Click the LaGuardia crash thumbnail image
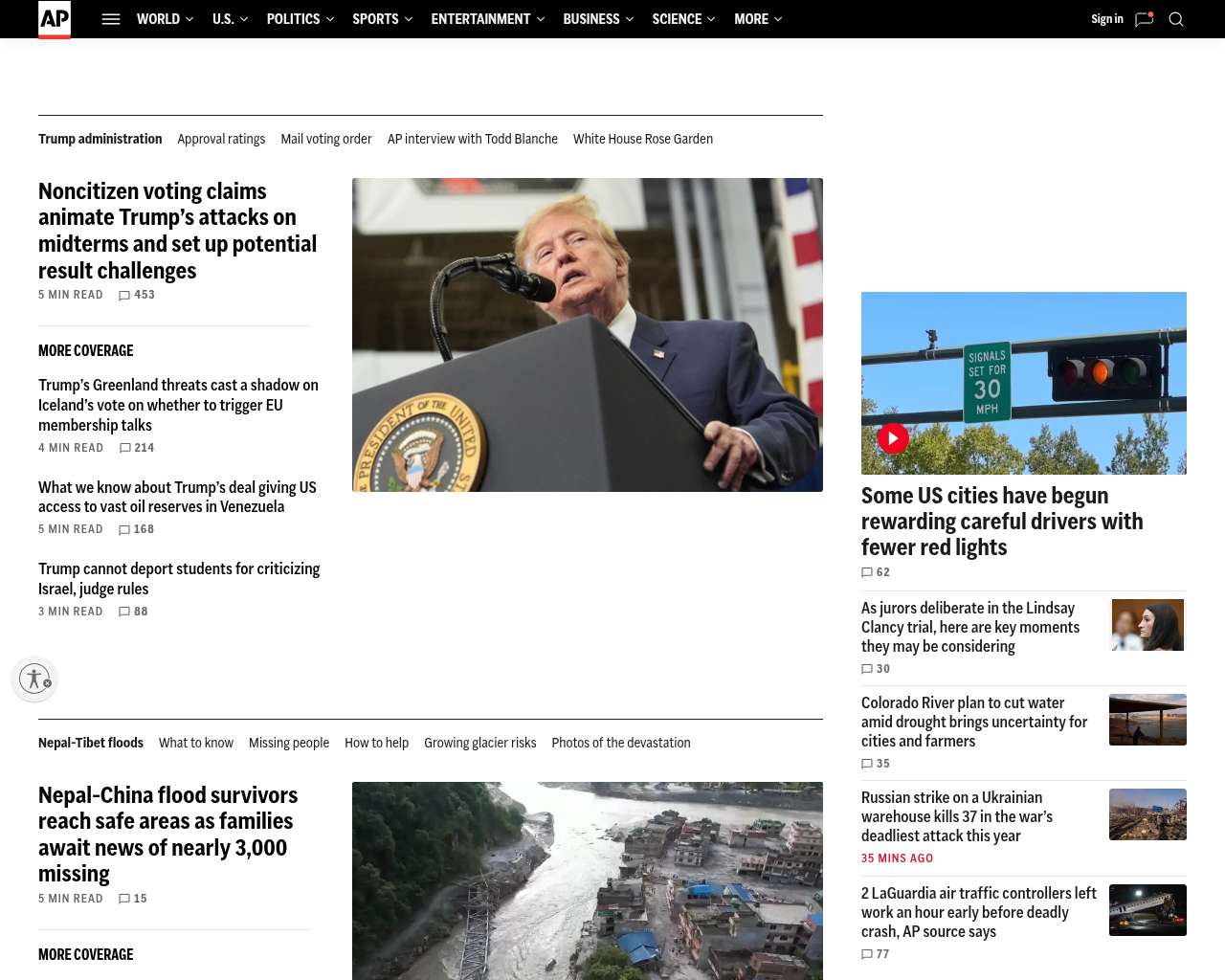Screen dimensions: 1225x980 click(1147, 910)
